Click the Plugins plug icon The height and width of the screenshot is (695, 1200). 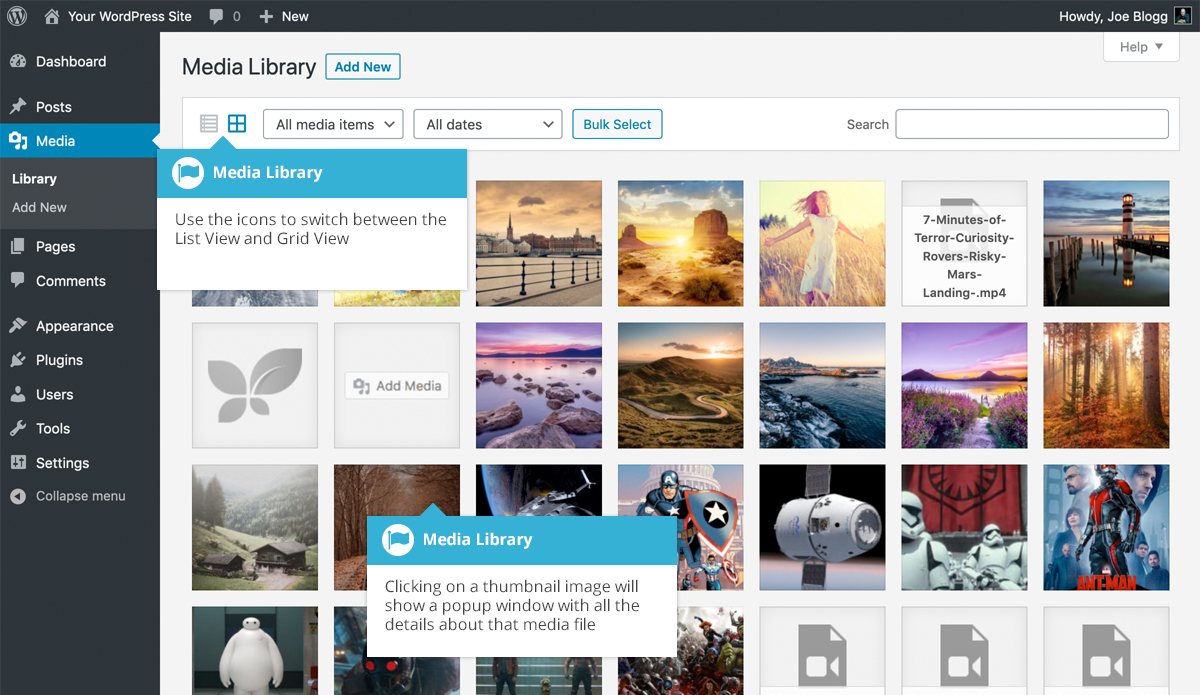coord(18,360)
